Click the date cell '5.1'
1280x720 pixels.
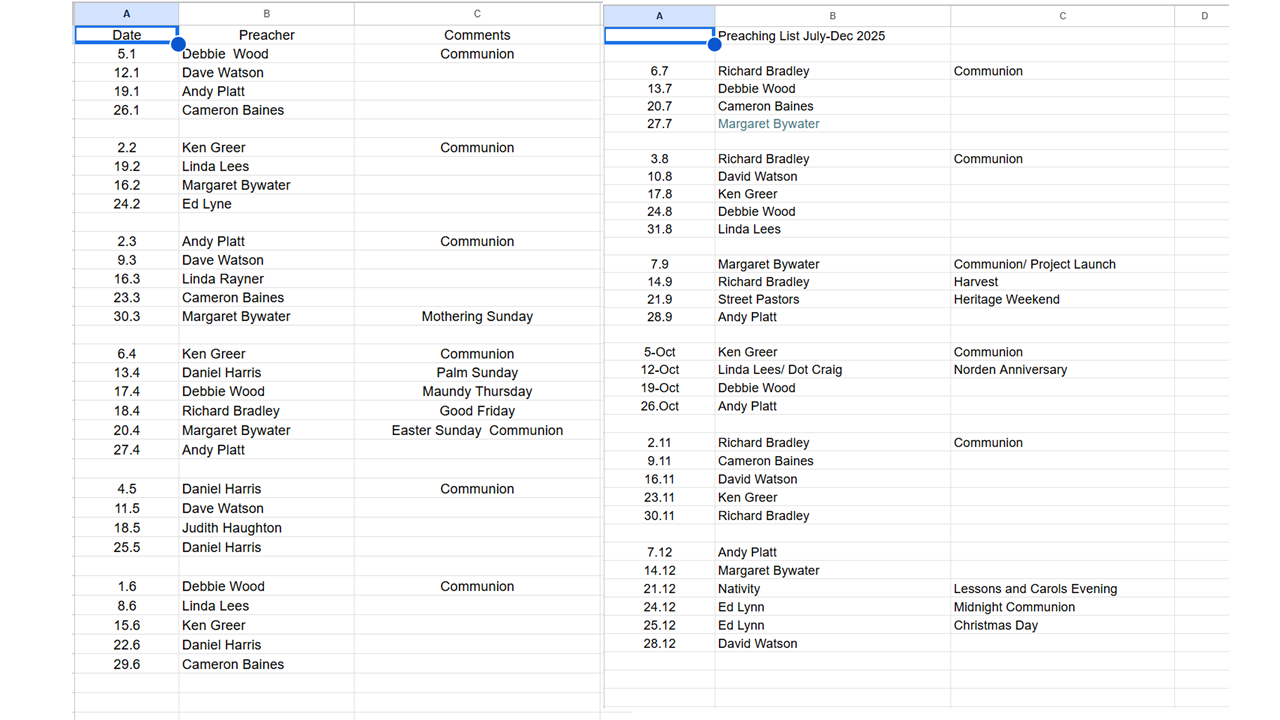pyautogui.click(x=127, y=54)
